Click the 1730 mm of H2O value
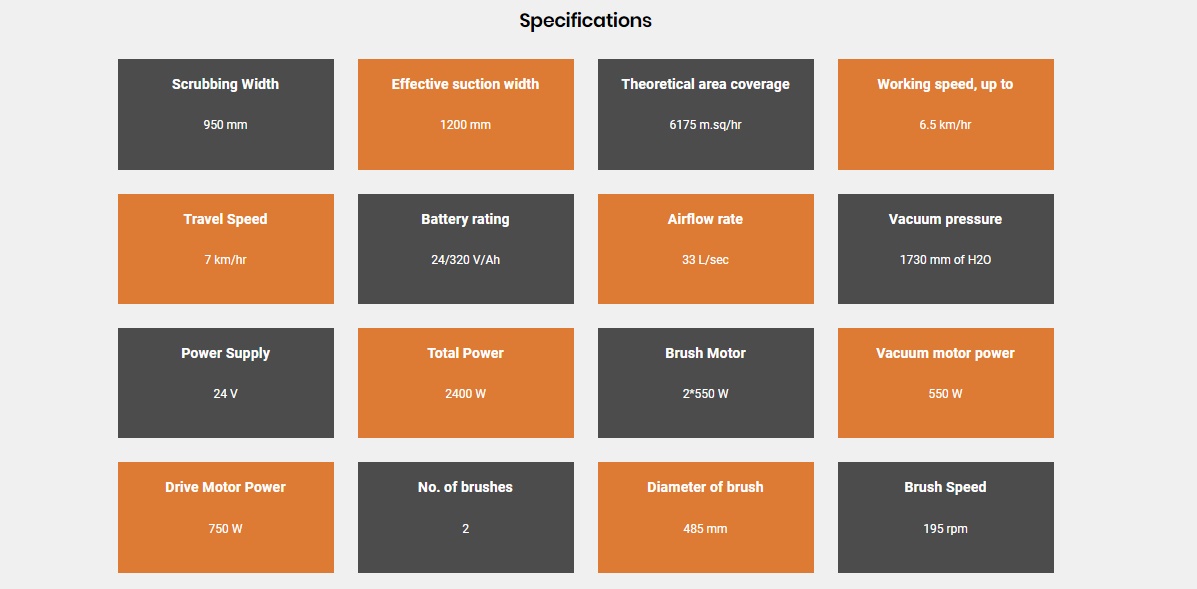 [945, 260]
